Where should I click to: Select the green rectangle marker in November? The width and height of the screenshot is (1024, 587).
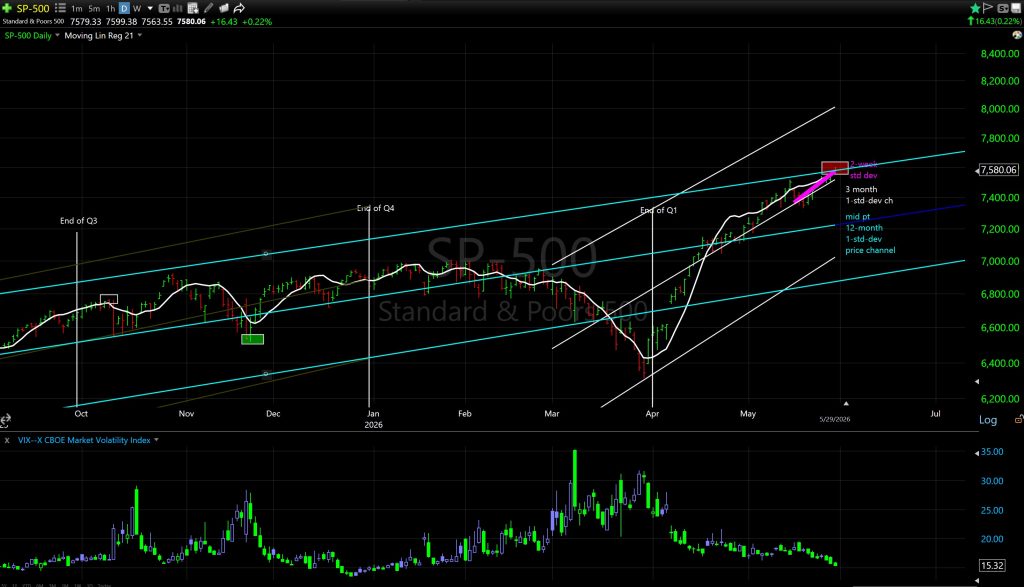click(x=252, y=339)
